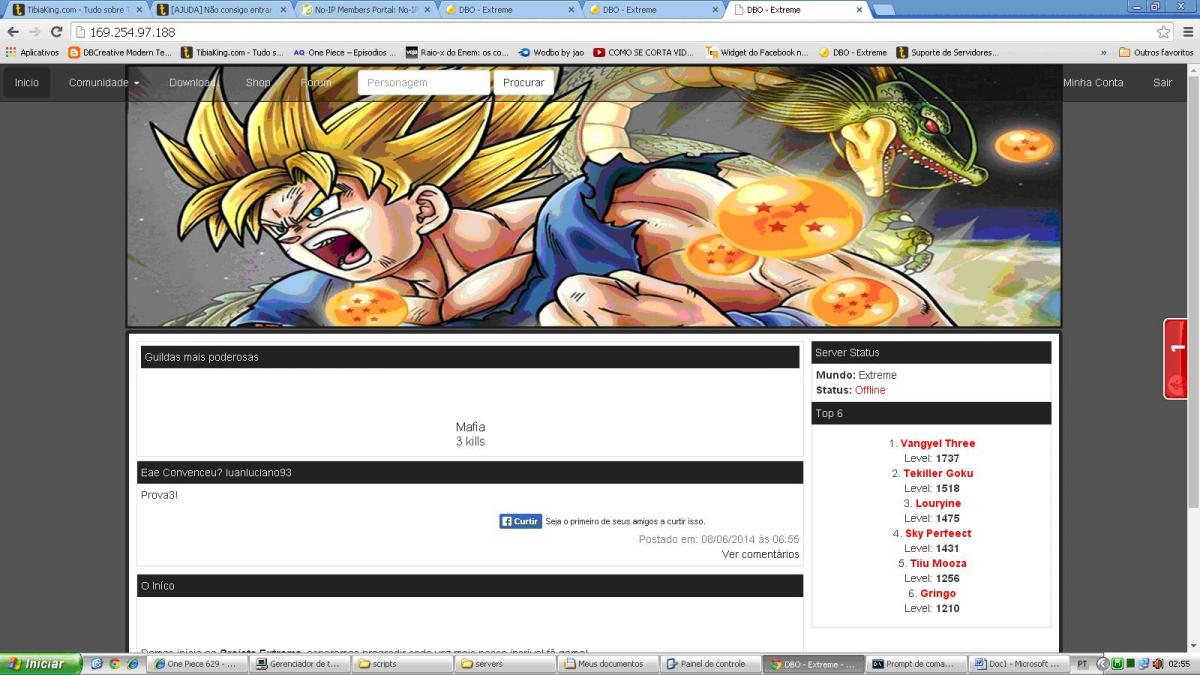Open the Raio-x do Enem bookmark

pyautogui.click(x=457, y=52)
